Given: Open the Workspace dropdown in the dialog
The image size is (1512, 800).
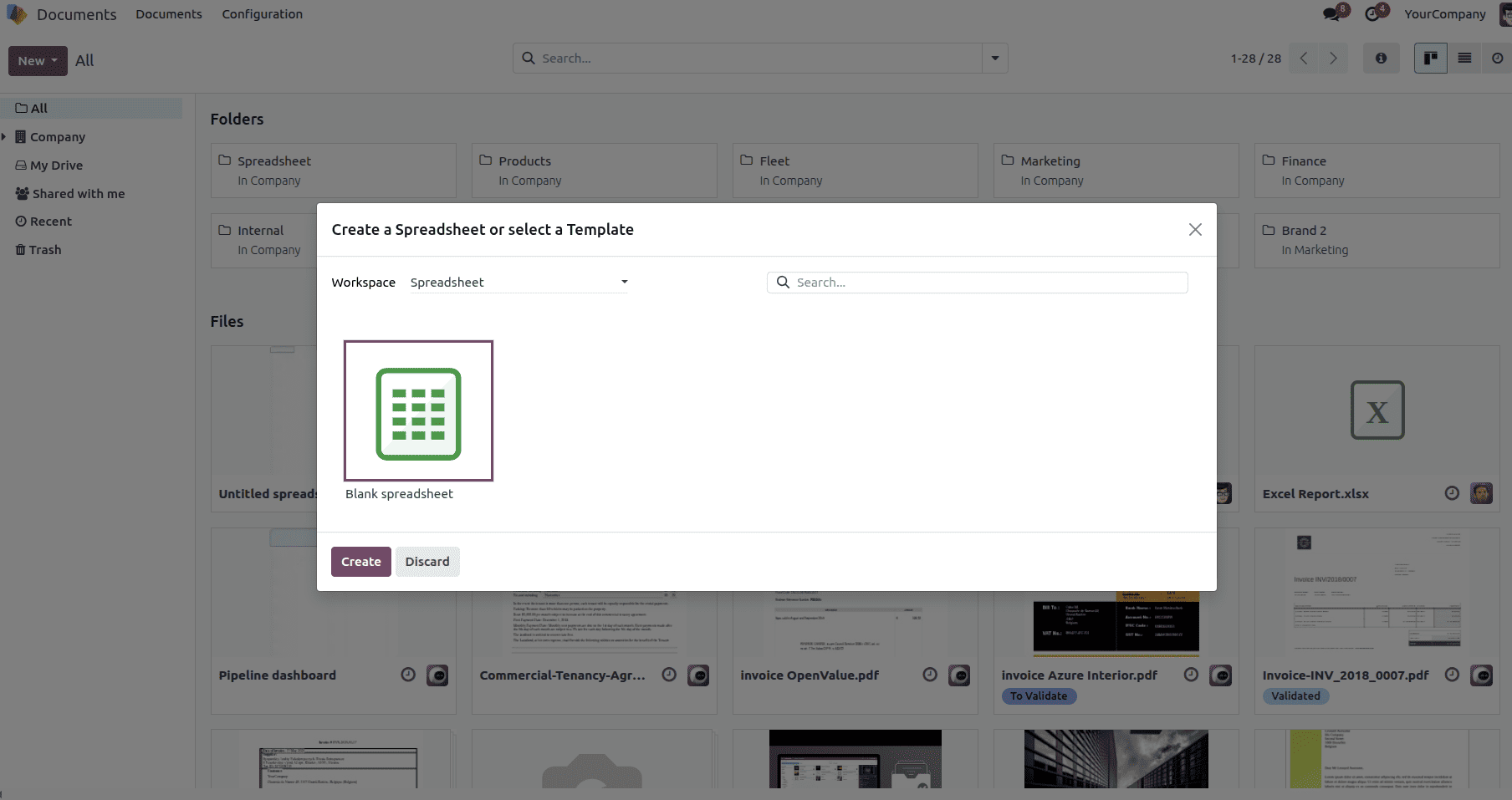Looking at the screenshot, I should point(518,283).
